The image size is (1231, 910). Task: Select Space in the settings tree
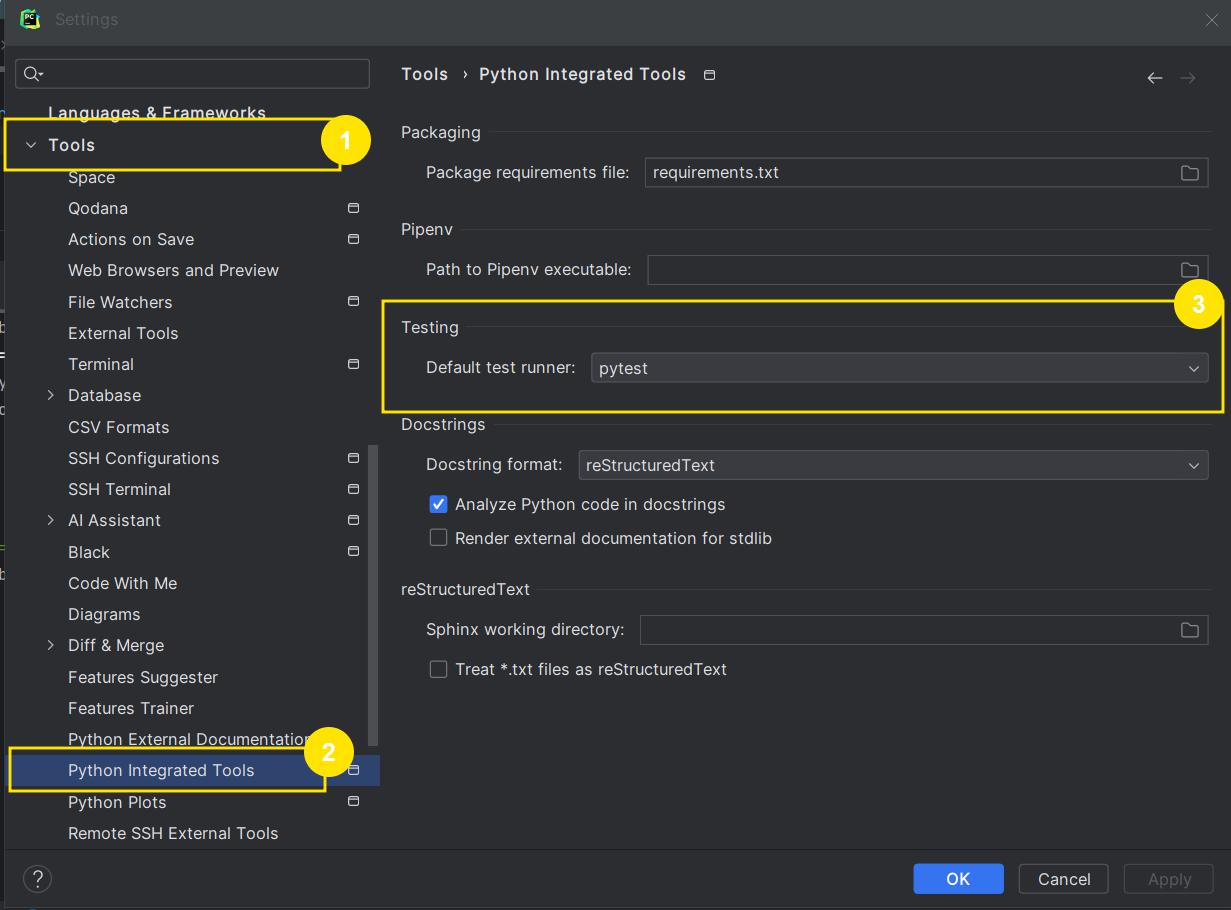click(91, 177)
